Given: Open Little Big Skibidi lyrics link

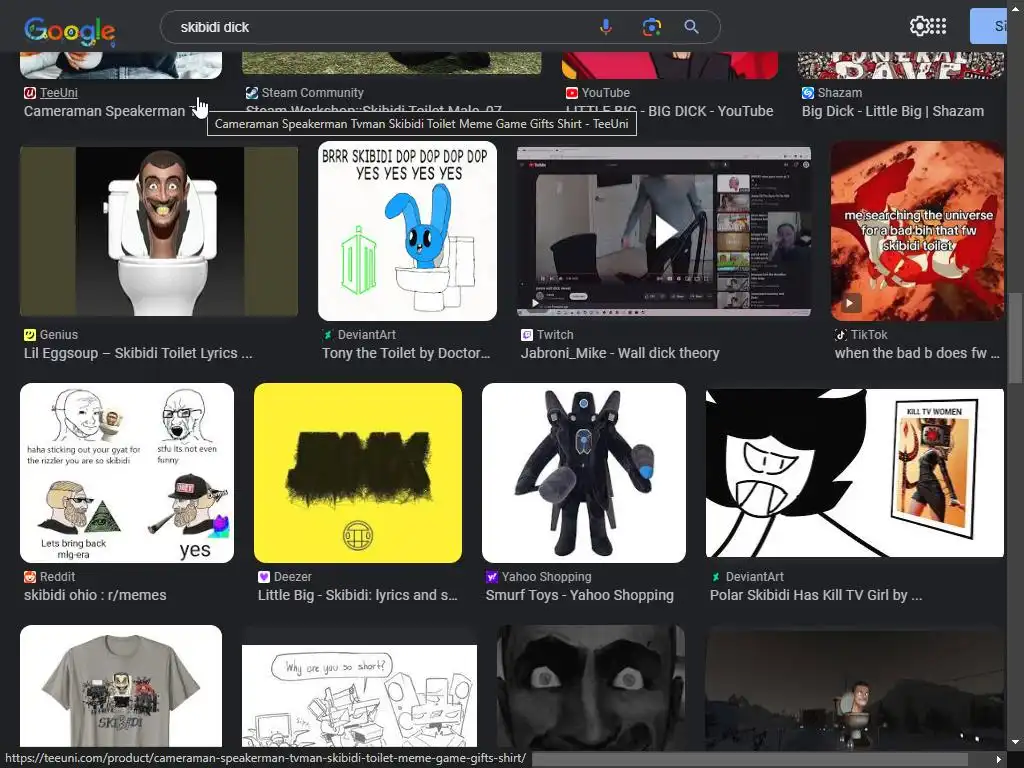Looking at the screenshot, I should (357, 595).
